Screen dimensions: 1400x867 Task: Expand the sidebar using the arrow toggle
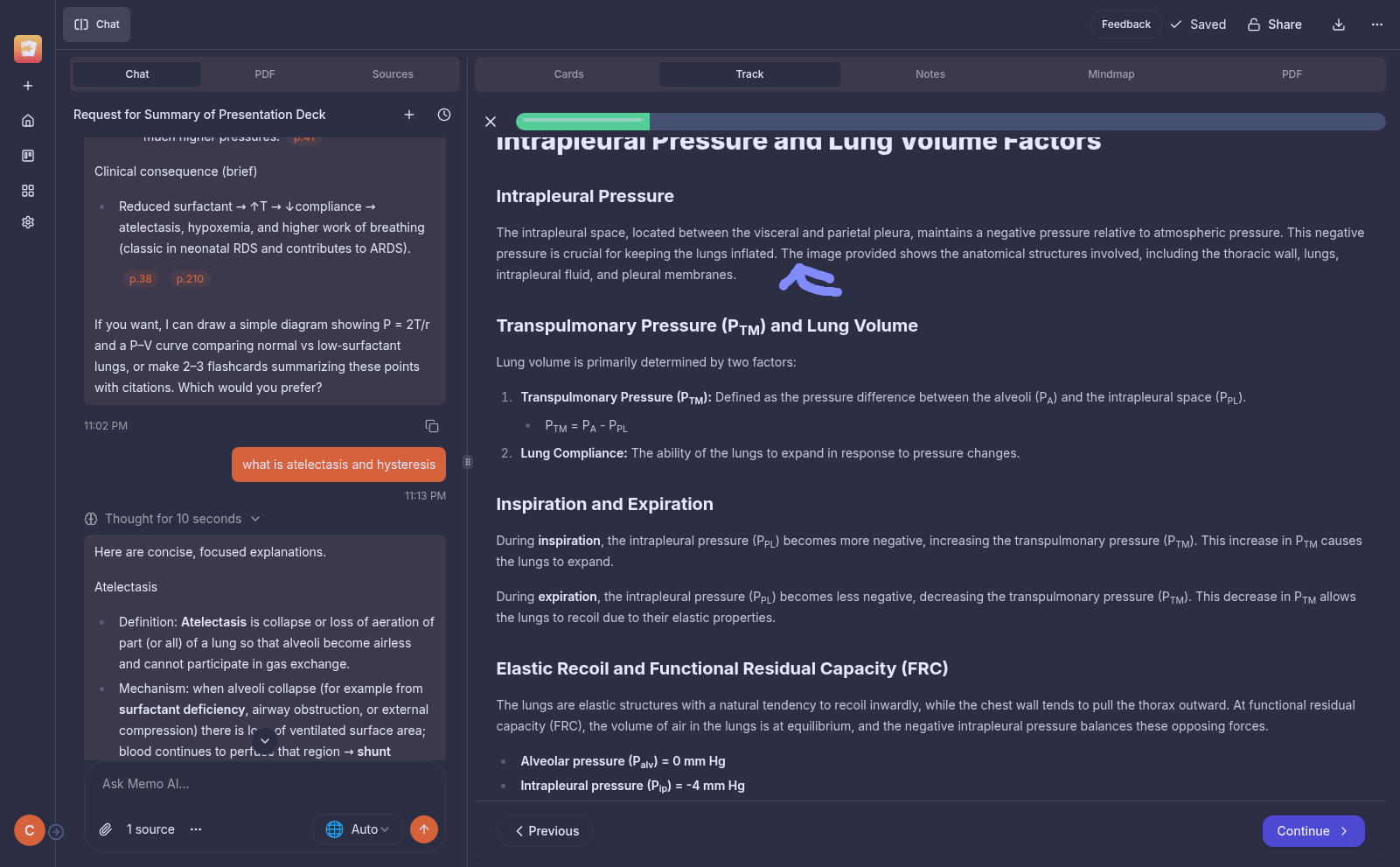56,832
